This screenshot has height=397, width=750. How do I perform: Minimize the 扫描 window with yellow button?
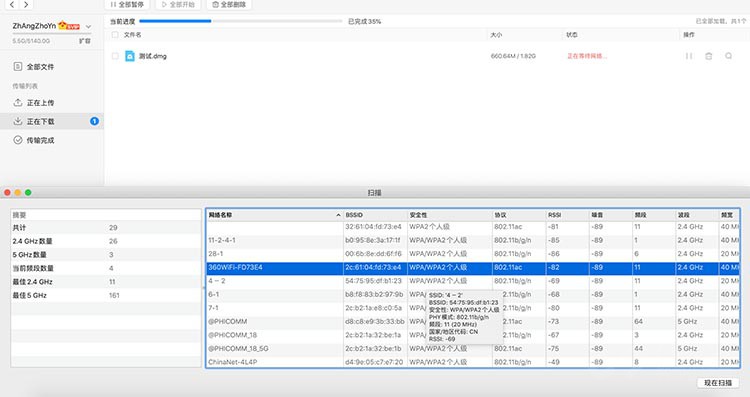[18, 192]
